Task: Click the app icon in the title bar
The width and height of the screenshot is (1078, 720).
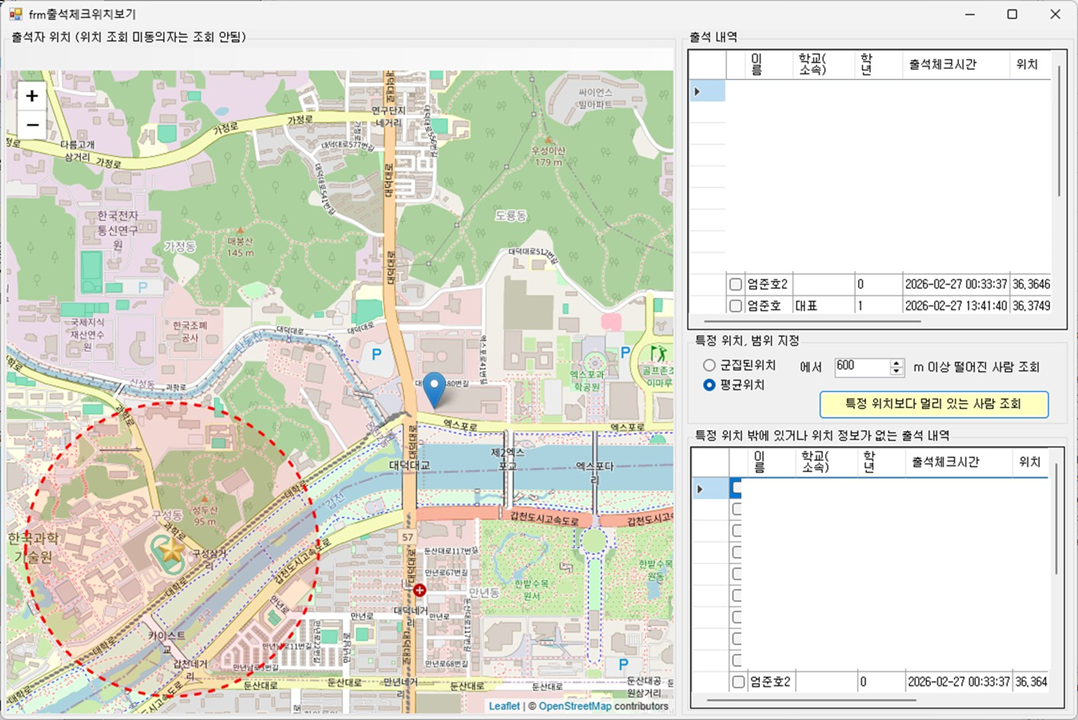Action: click(x=15, y=14)
